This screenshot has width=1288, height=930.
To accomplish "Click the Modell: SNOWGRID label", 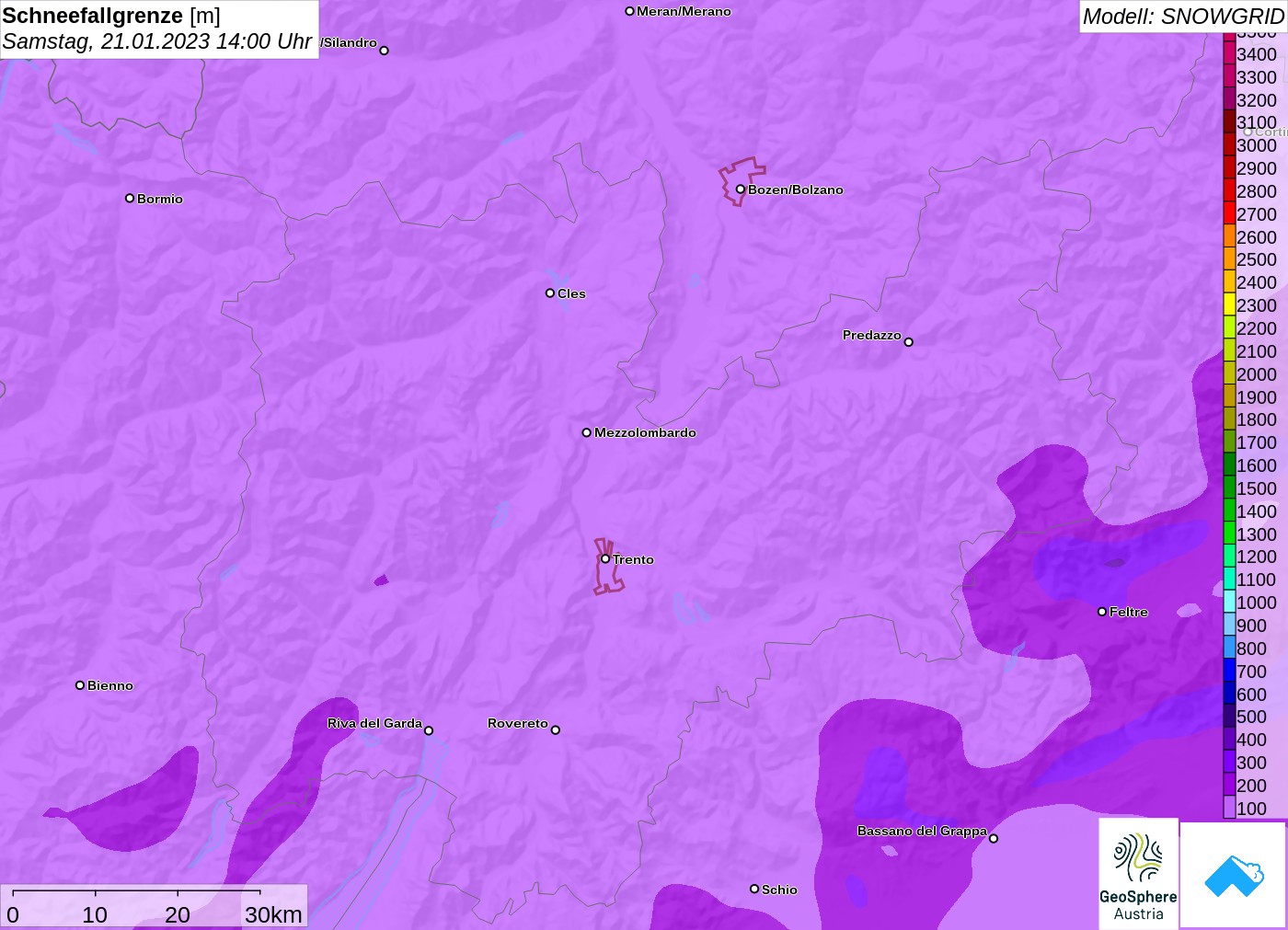I will 1182,17.
